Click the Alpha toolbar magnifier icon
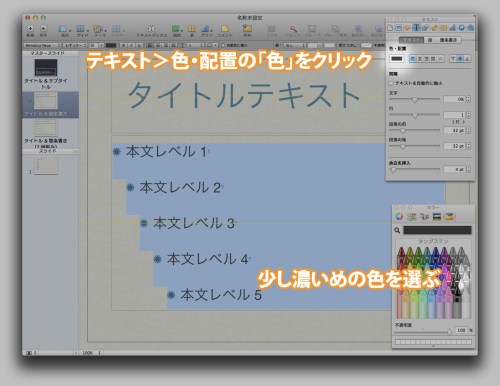The image size is (500, 386). 293,29
